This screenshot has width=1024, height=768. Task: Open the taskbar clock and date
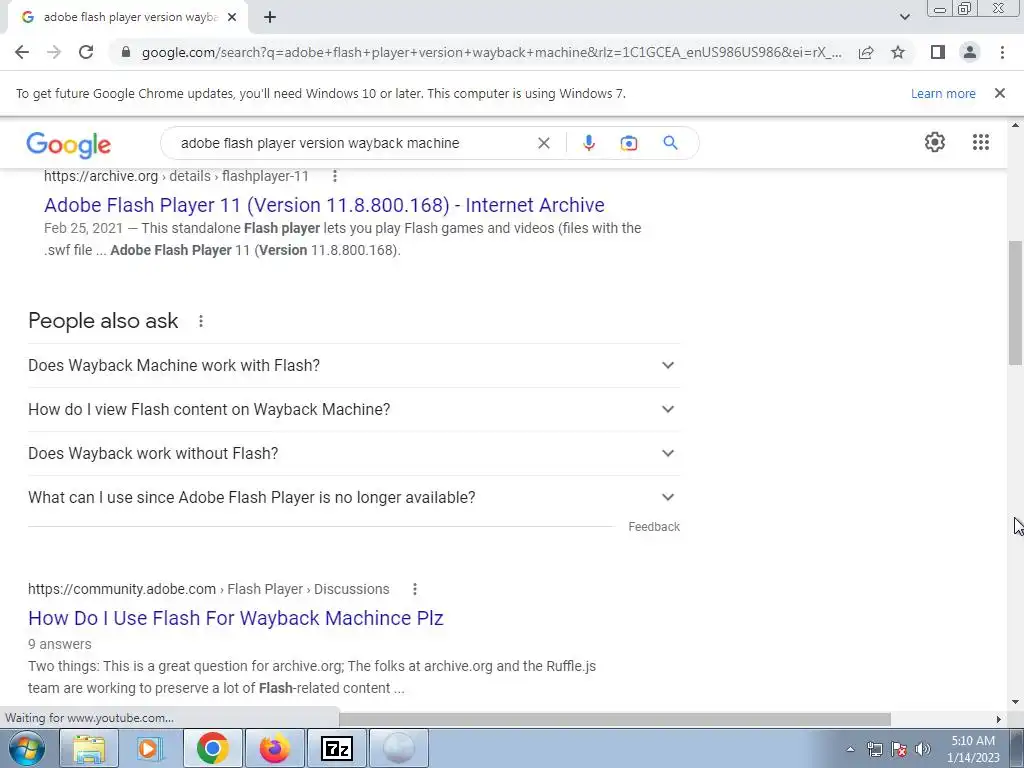pos(973,749)
